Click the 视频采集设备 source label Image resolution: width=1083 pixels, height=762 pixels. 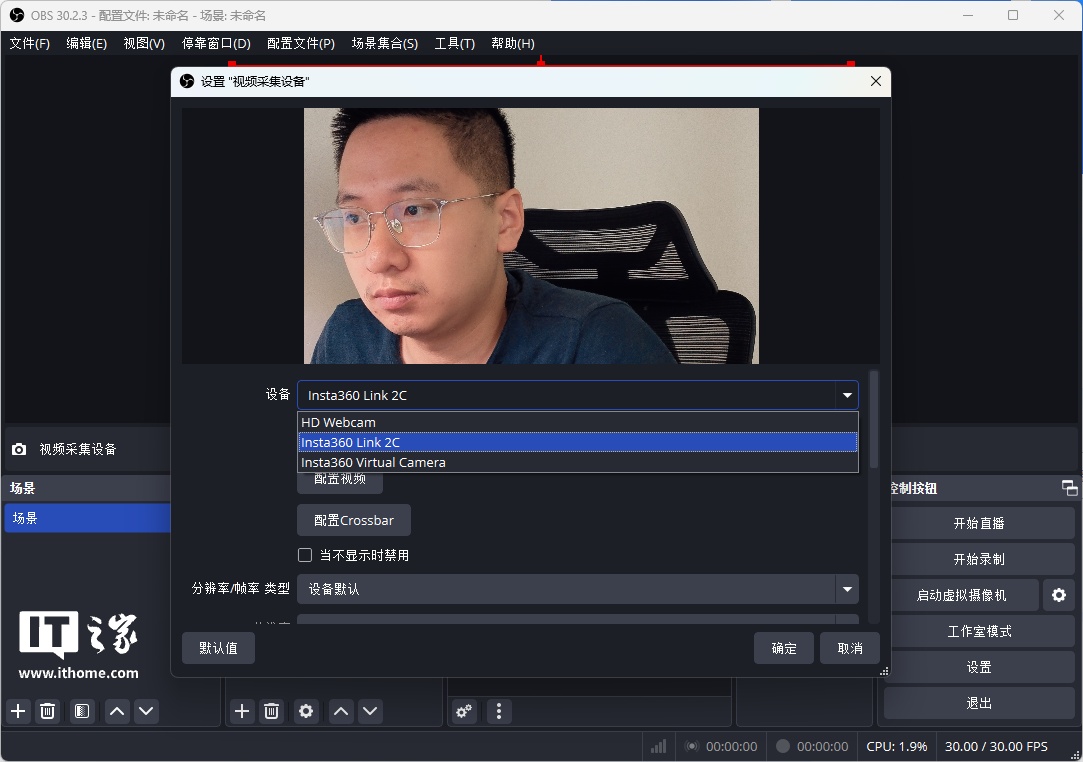click(78, 449)
